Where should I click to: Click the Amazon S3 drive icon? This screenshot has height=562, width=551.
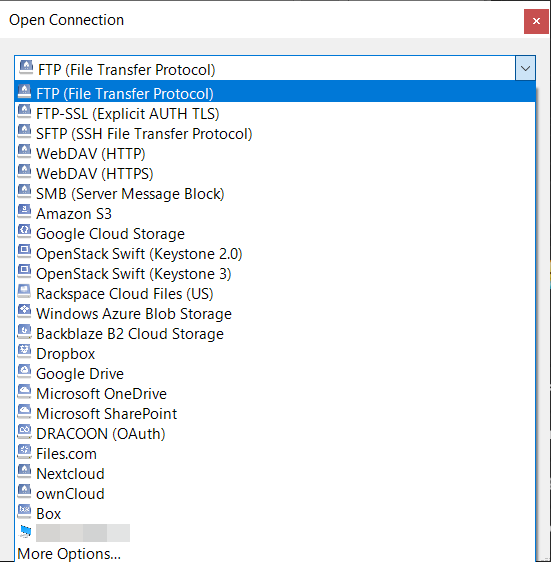pyautogui.click(x=24, y=211)
